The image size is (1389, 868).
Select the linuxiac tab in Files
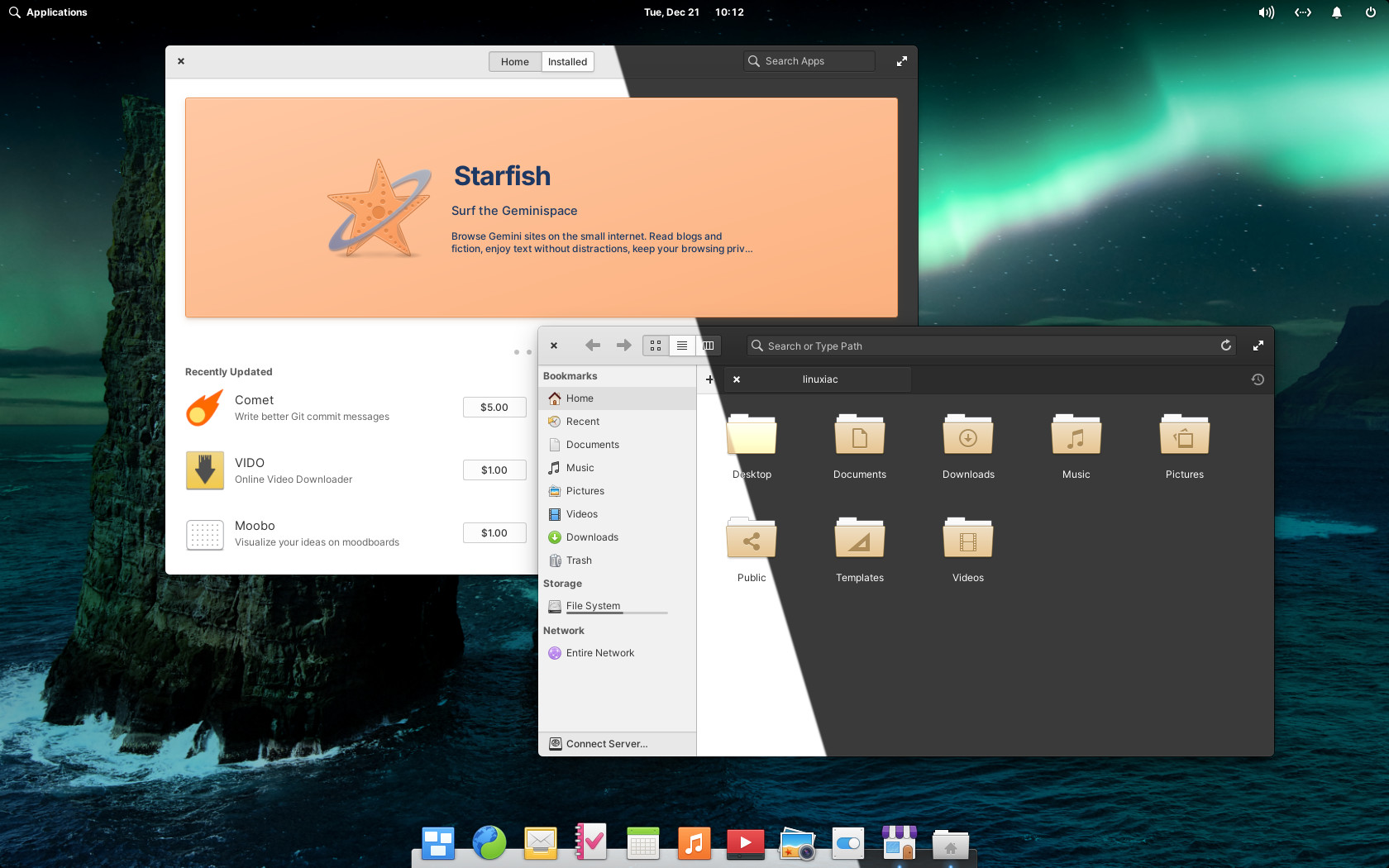[820, 379]
